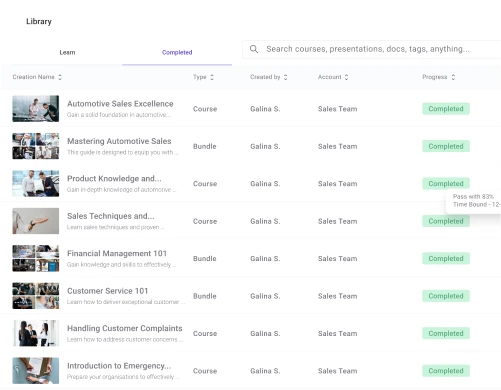Open the Financial Management 101 title
The width and height of the screenshot is (501, 390).
click(117, 253)
